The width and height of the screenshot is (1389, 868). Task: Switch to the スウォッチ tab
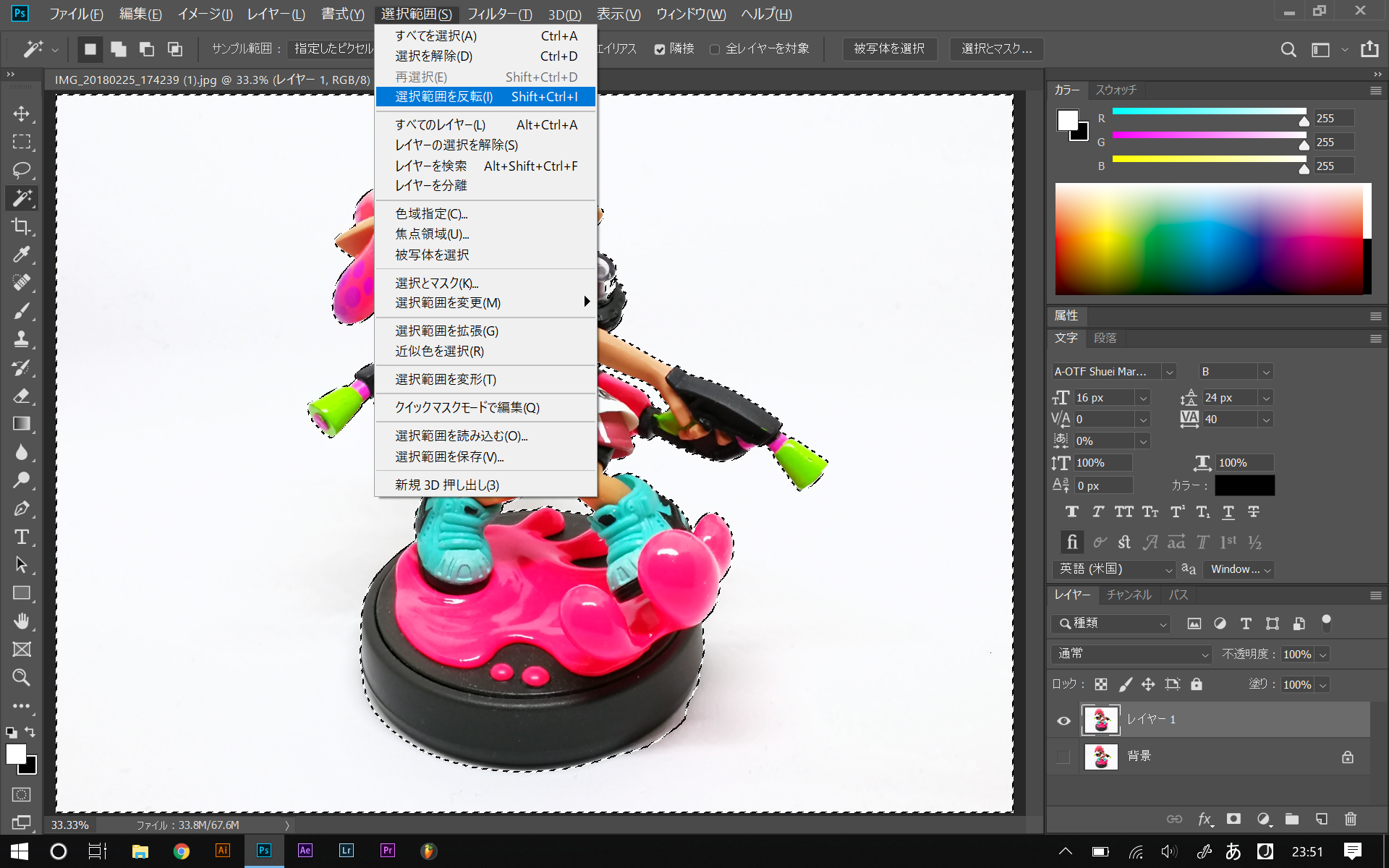coord(1116,90)
